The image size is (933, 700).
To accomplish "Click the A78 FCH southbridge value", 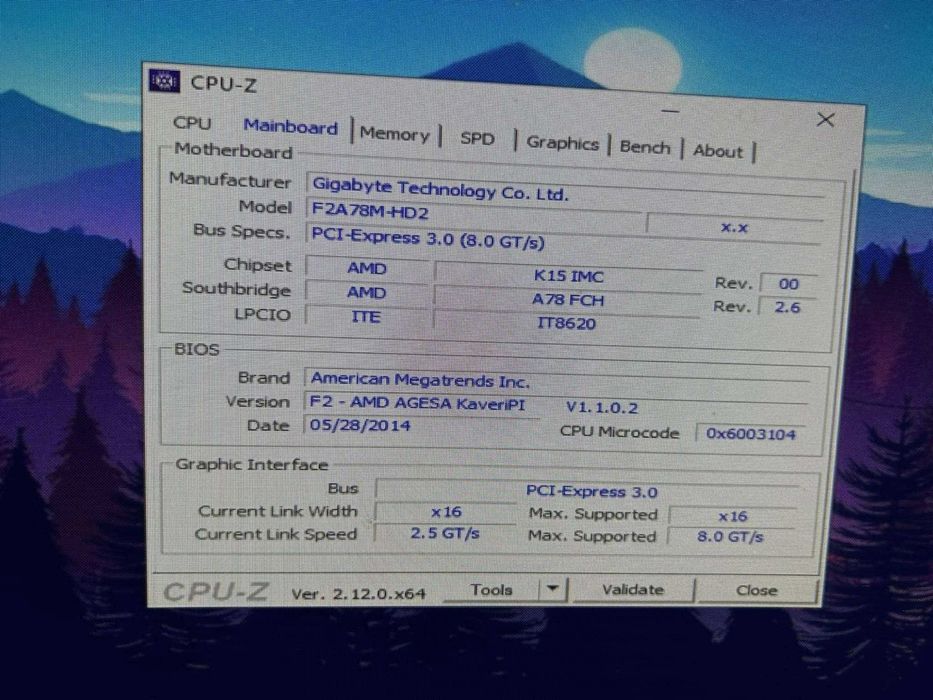I will [x=568, y=299].
